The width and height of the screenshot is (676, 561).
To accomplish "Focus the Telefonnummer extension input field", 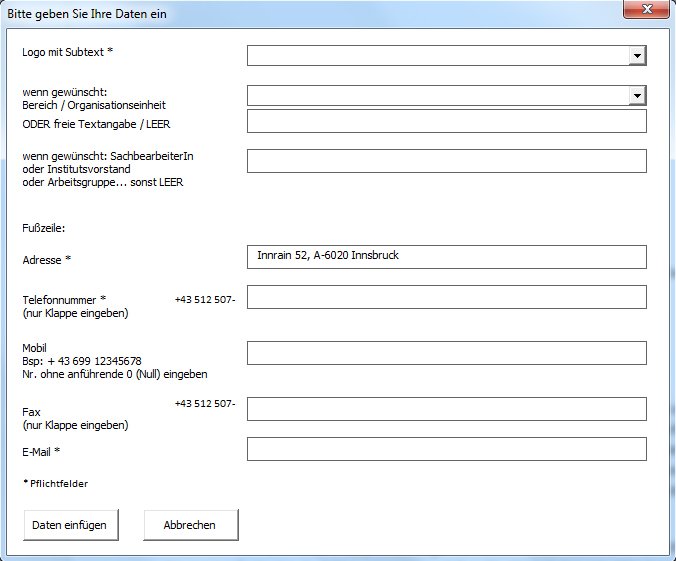I will point(446,297).
